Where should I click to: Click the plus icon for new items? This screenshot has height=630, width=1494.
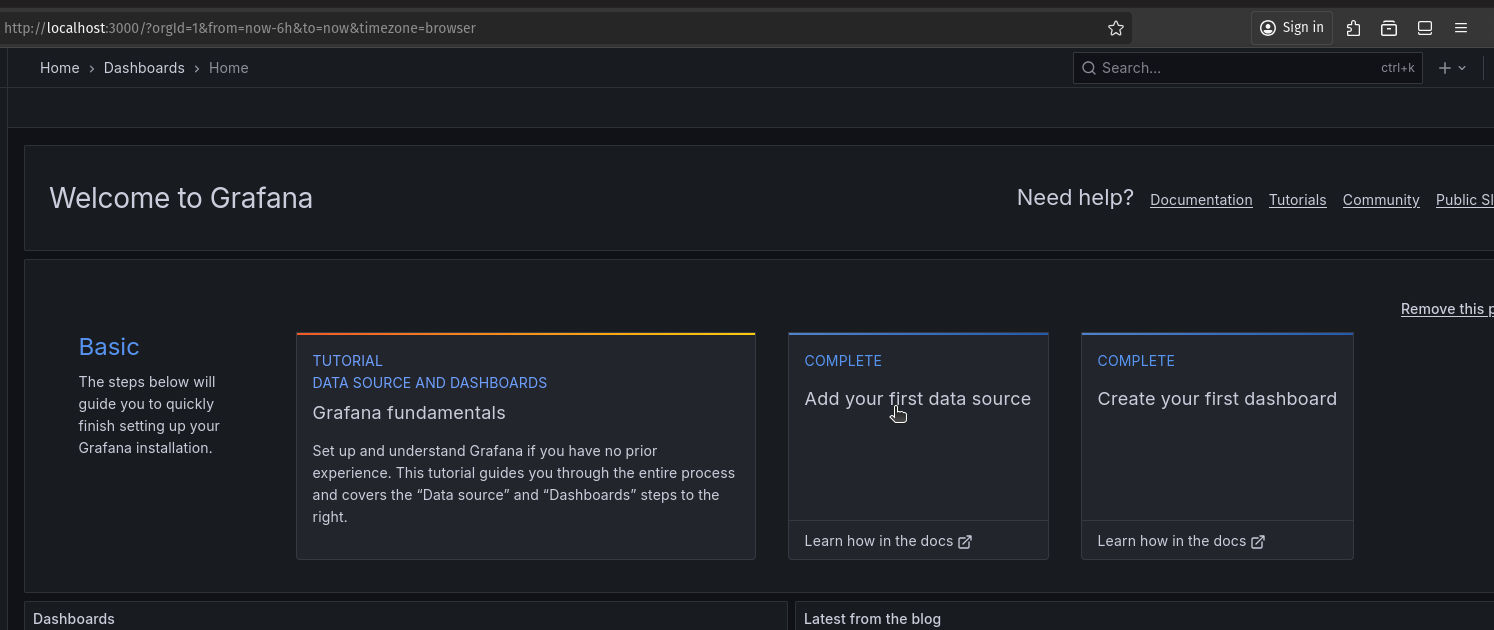pos(1444,68)
